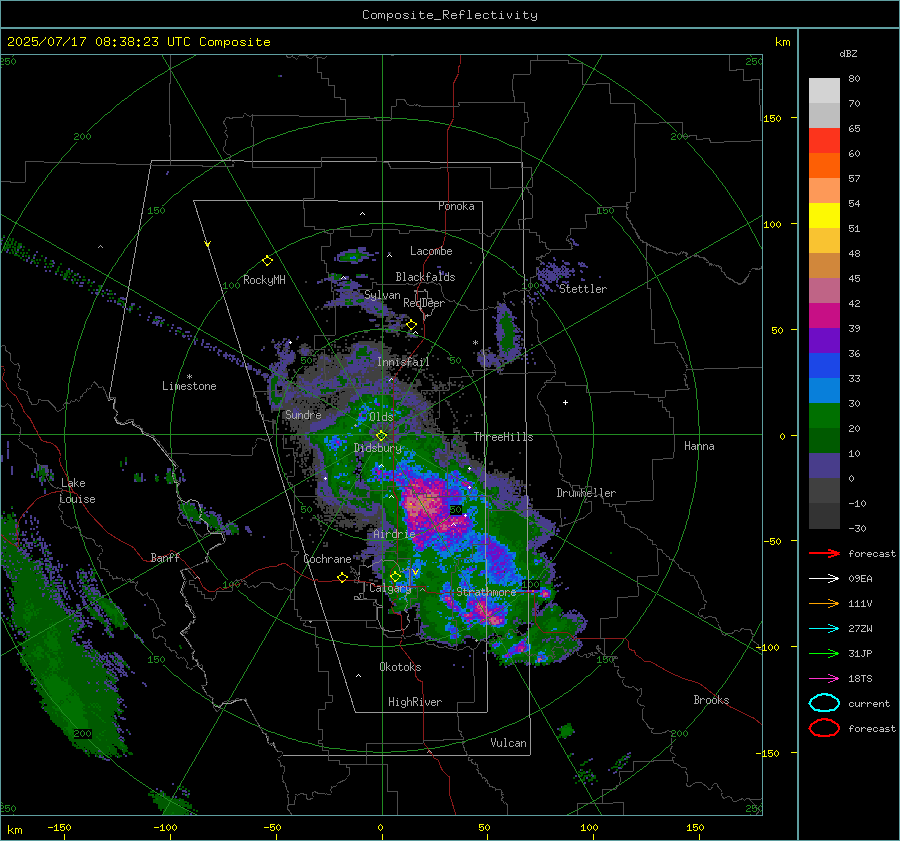
Task: Click the red forecast ellipse legend icon
Action: pyautogui.click(x=824, y=728)
